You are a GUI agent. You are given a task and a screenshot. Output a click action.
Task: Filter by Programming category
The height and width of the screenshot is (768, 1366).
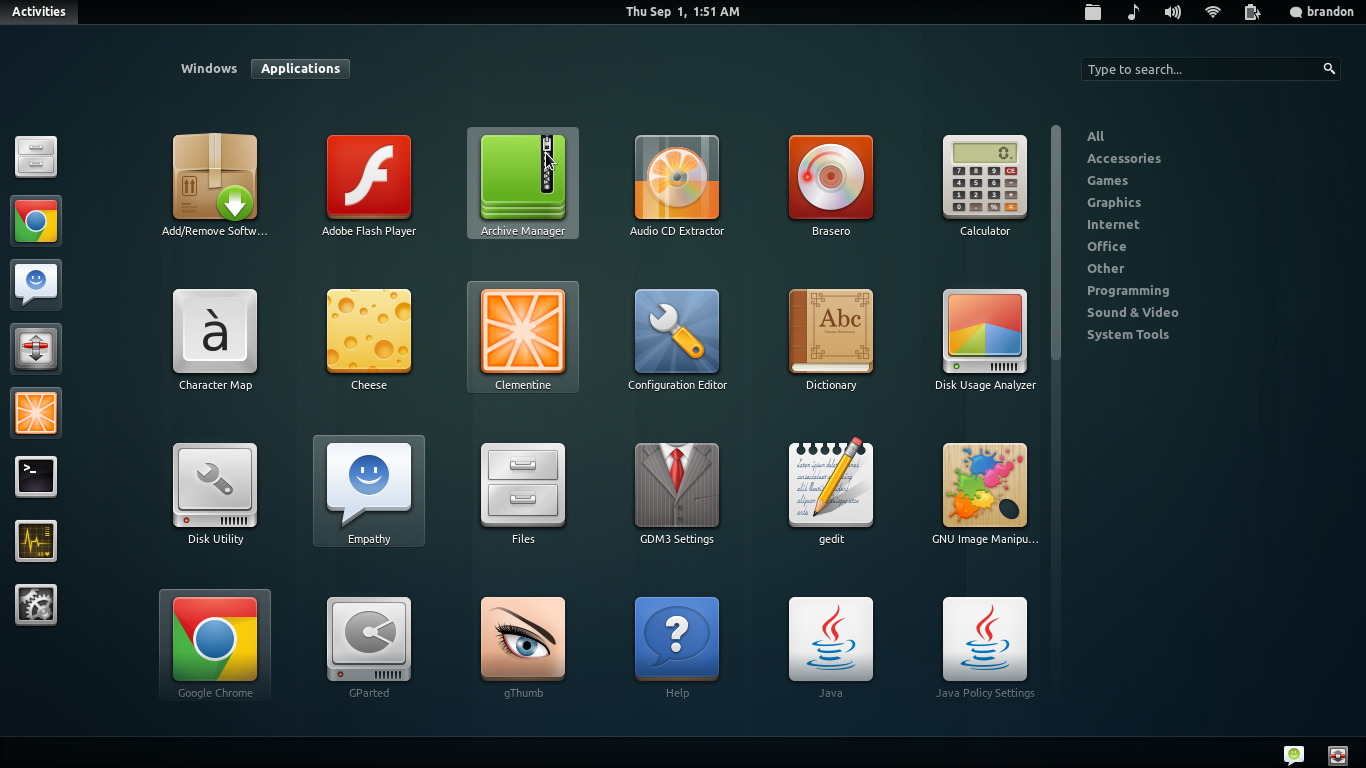coord(1128,290)
